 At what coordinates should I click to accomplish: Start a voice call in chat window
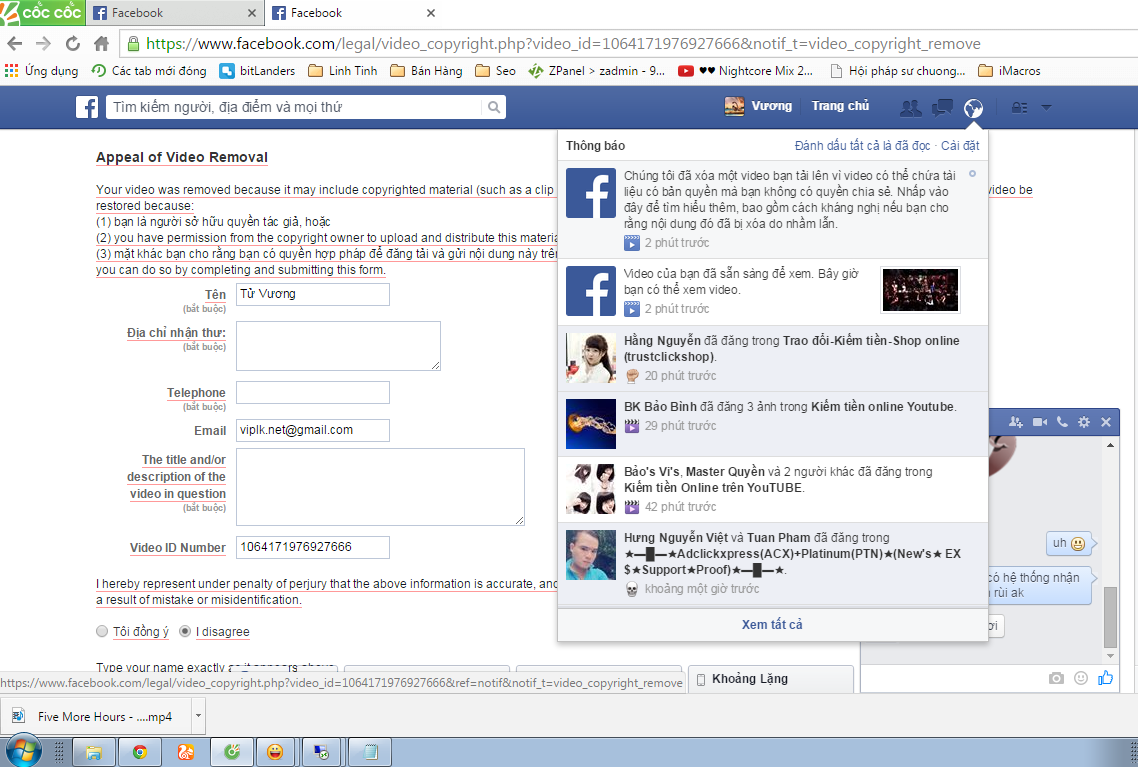pyautogui.click(x=1062, y=422)
